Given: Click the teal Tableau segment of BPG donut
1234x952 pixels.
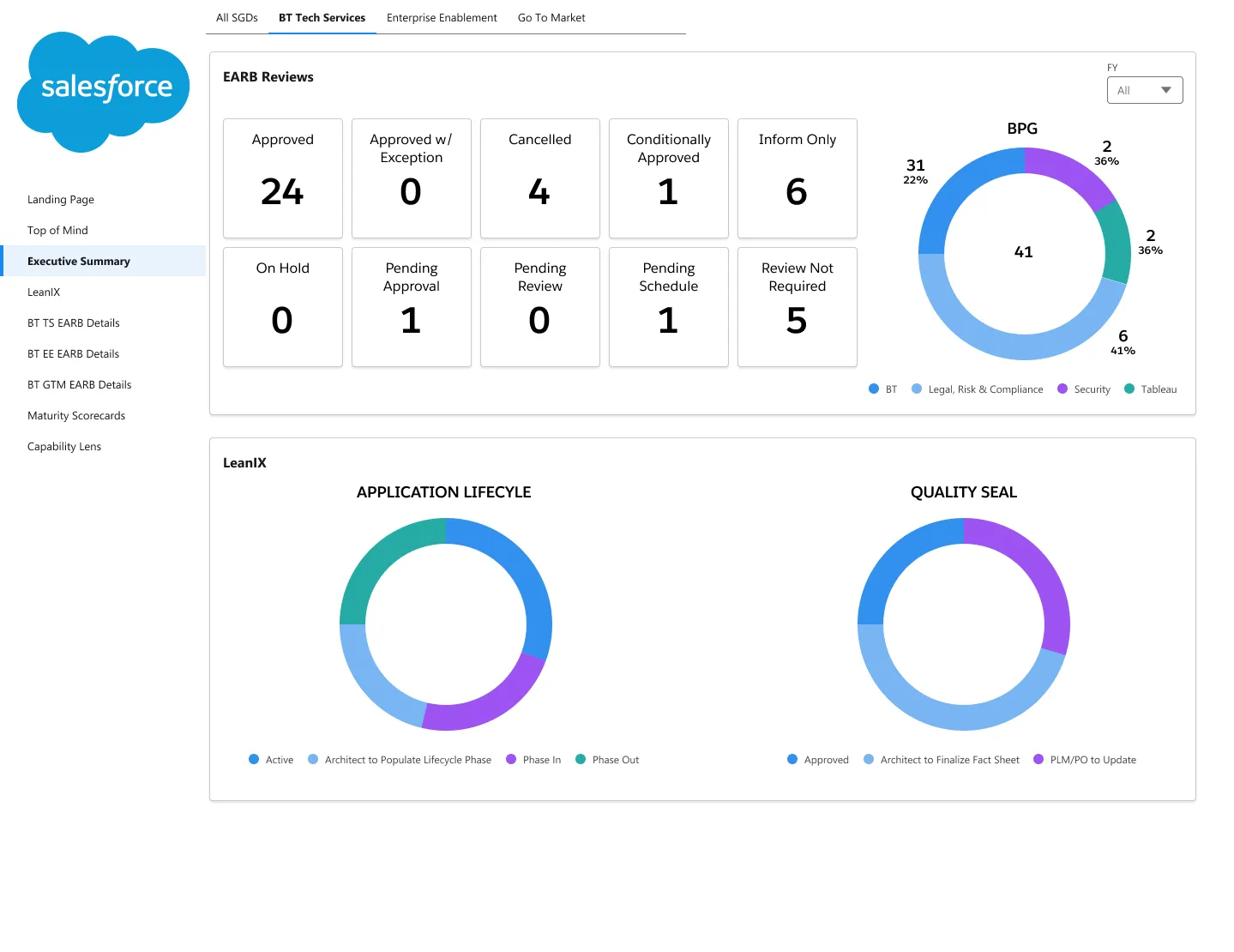Looking at the screenshot, I should [x=1116, y=244].
